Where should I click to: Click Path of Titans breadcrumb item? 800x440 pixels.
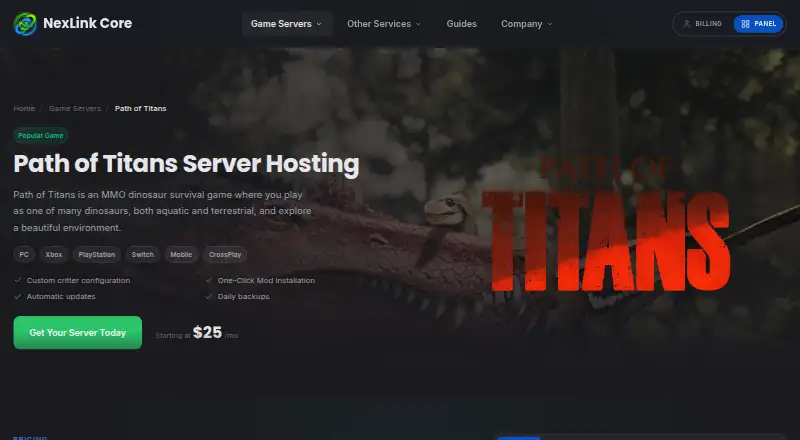tap(141, 109)
